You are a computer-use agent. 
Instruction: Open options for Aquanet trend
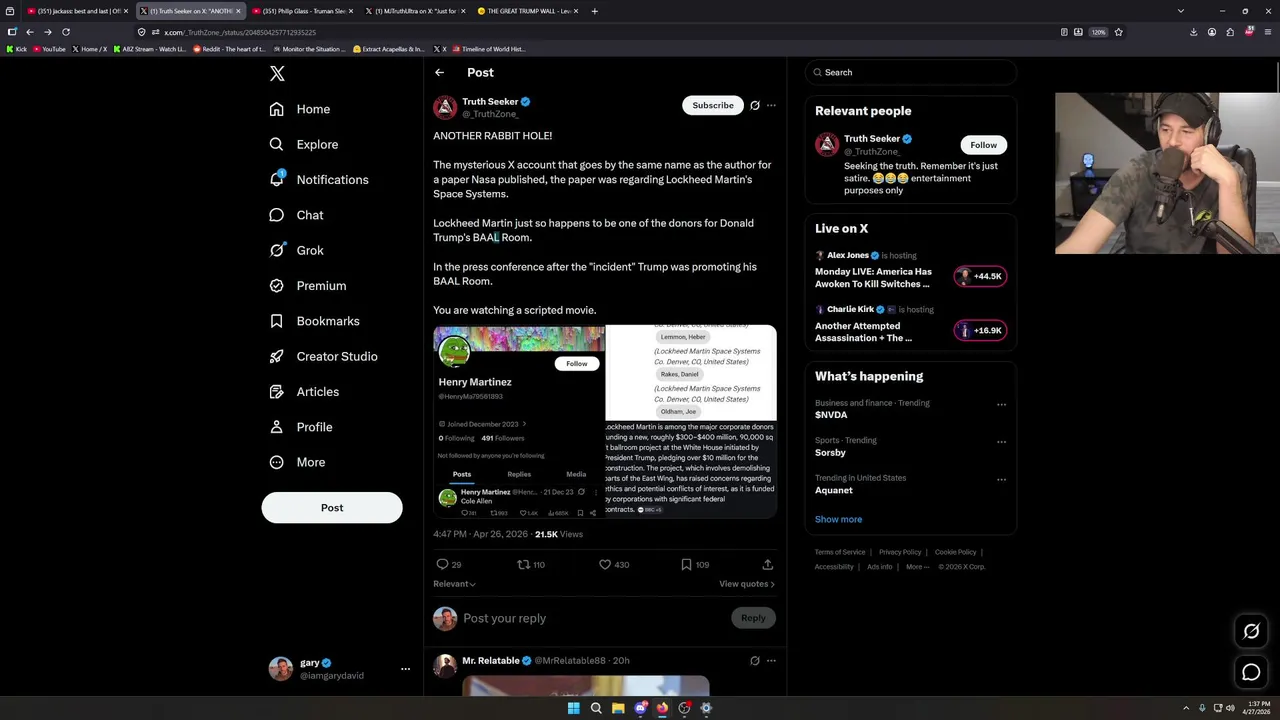point(1001,480)
